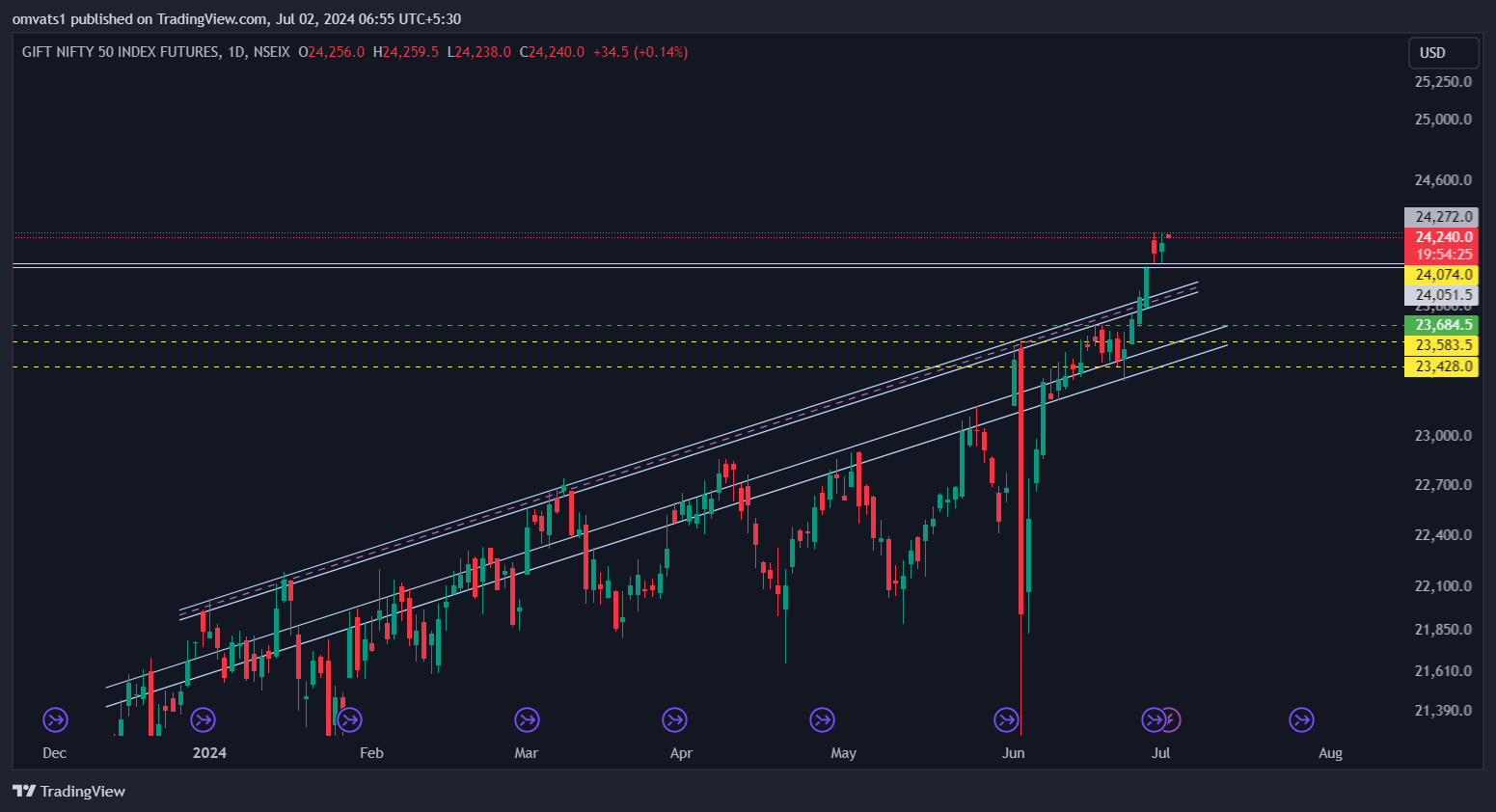The image size is (1496, 812).
Task: Click the 21,850.0 price axis label
Action: click(x=1443, y=630)
